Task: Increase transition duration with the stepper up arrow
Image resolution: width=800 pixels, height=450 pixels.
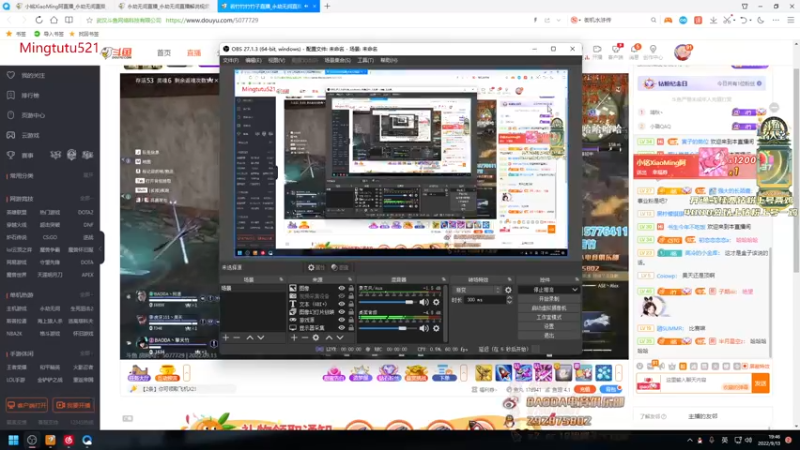Action: tap(509, 298)
